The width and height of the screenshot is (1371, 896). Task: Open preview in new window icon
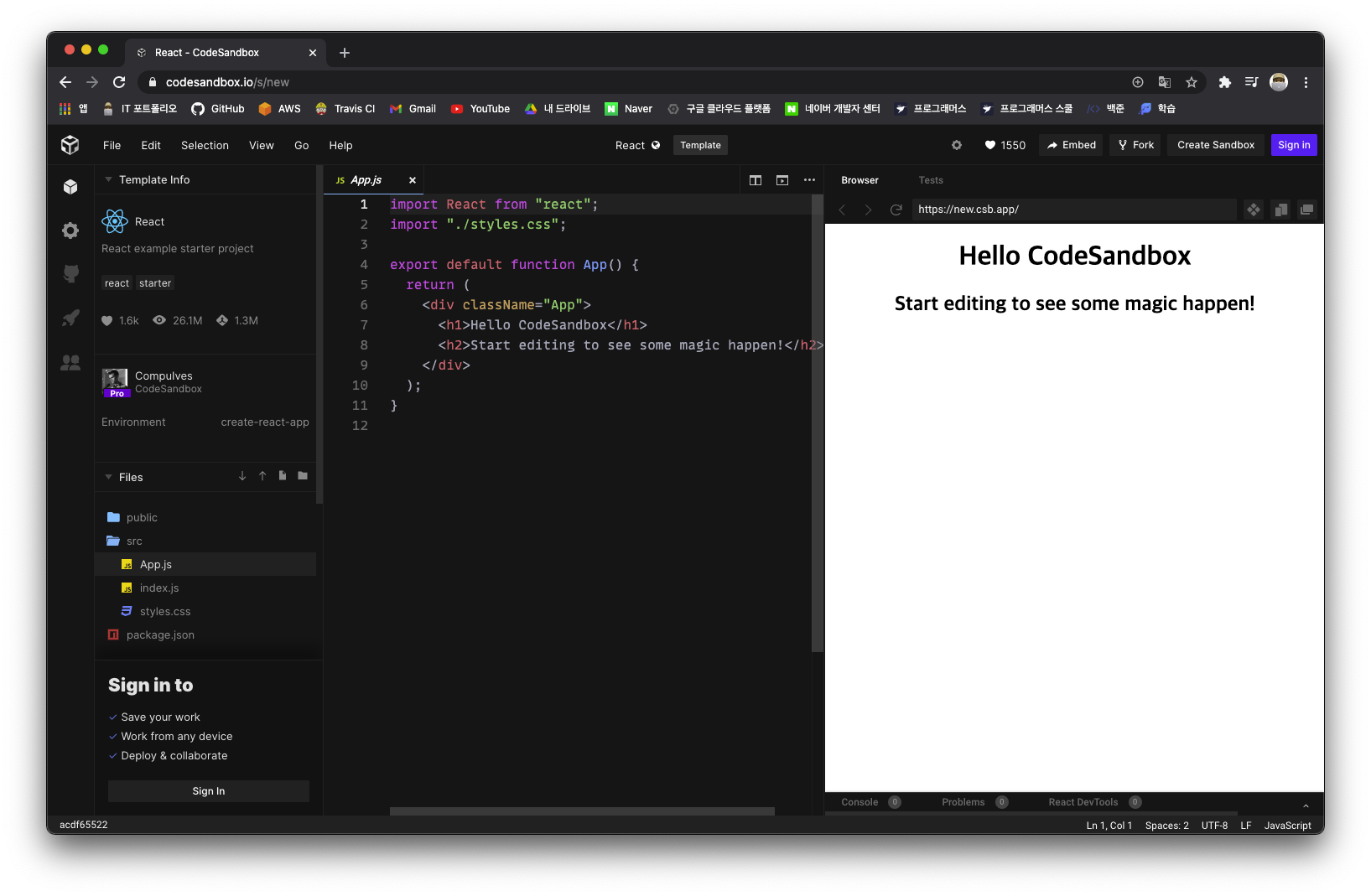[x=1306, y=210]
